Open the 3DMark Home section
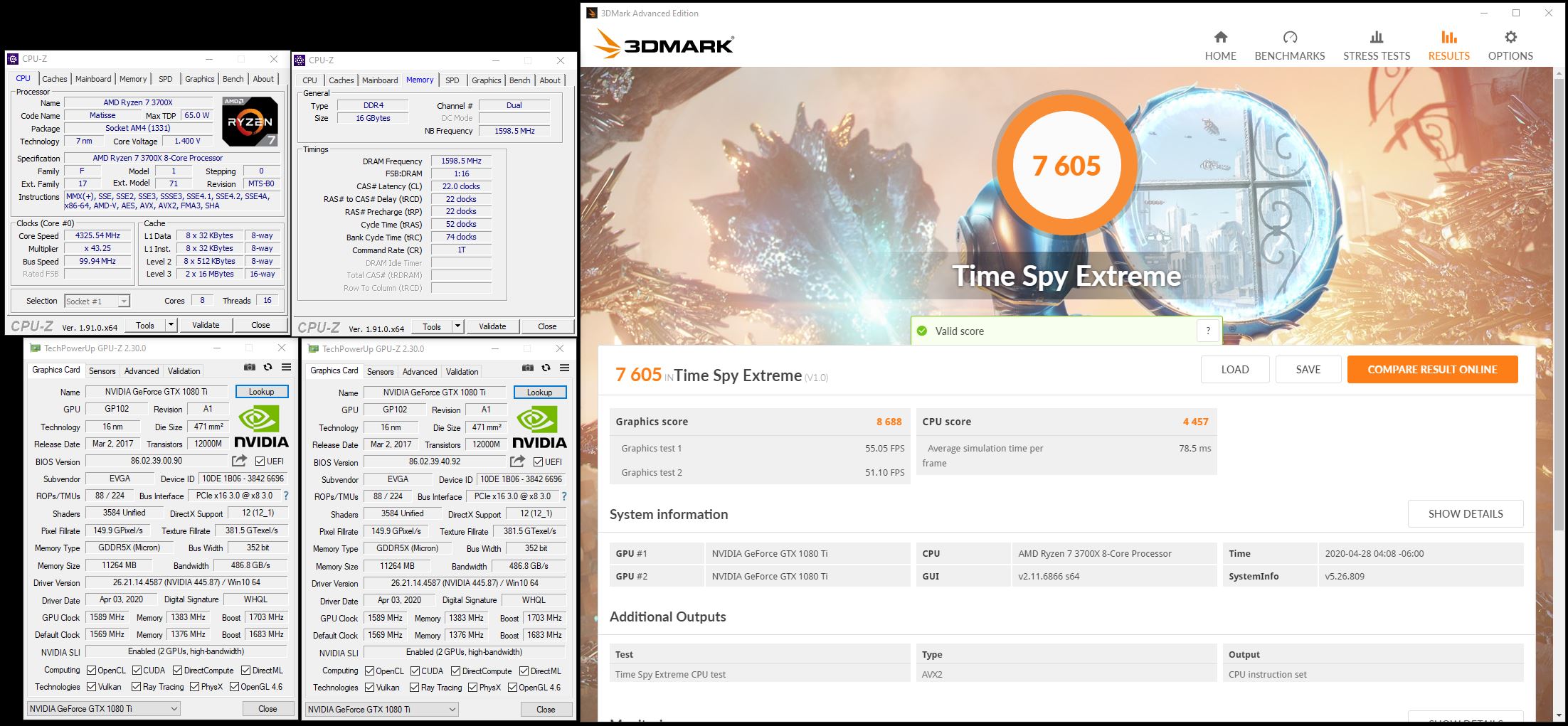 coord(1220,46)
